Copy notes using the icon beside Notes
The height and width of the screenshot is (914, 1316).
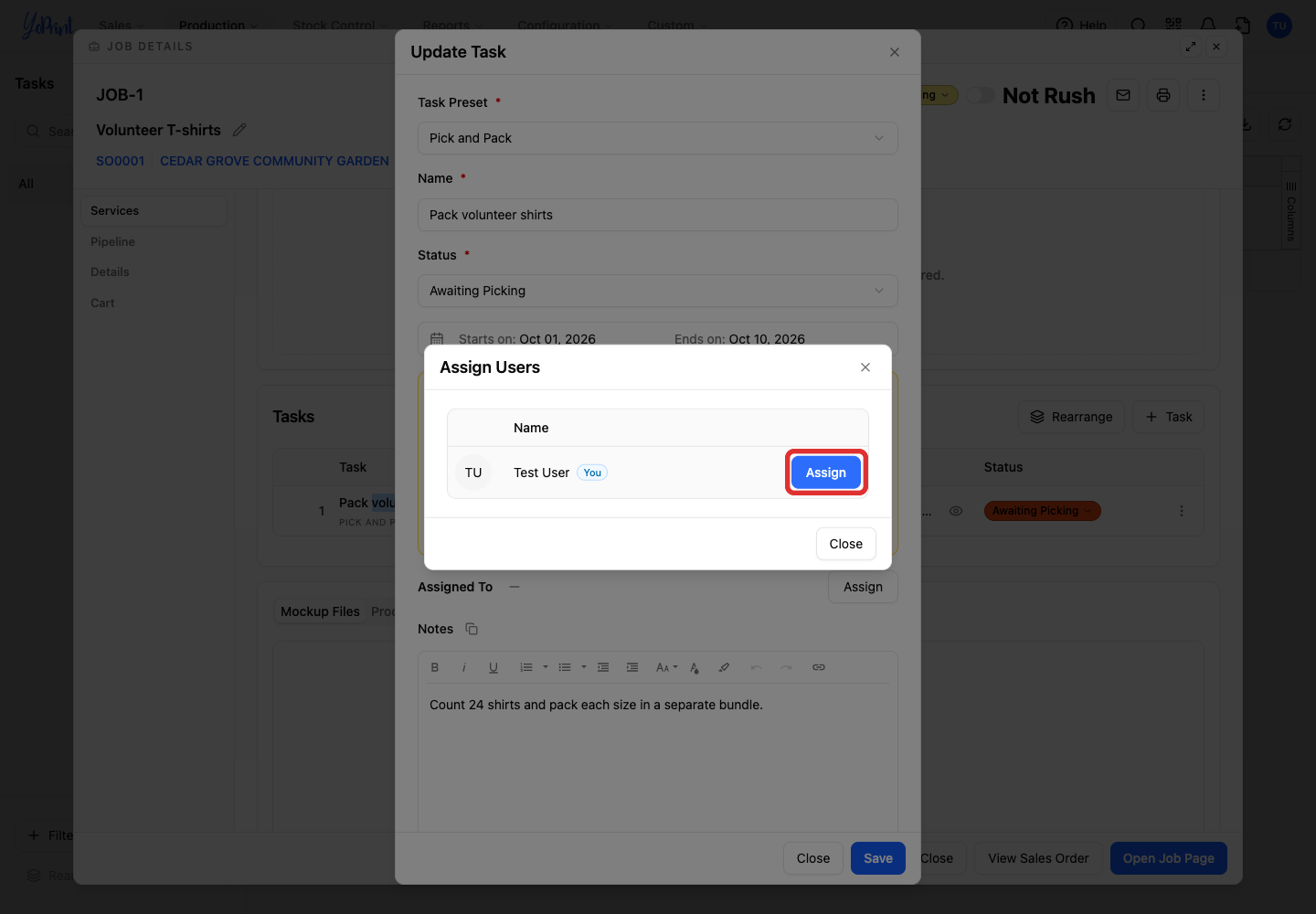coord(472,629)
